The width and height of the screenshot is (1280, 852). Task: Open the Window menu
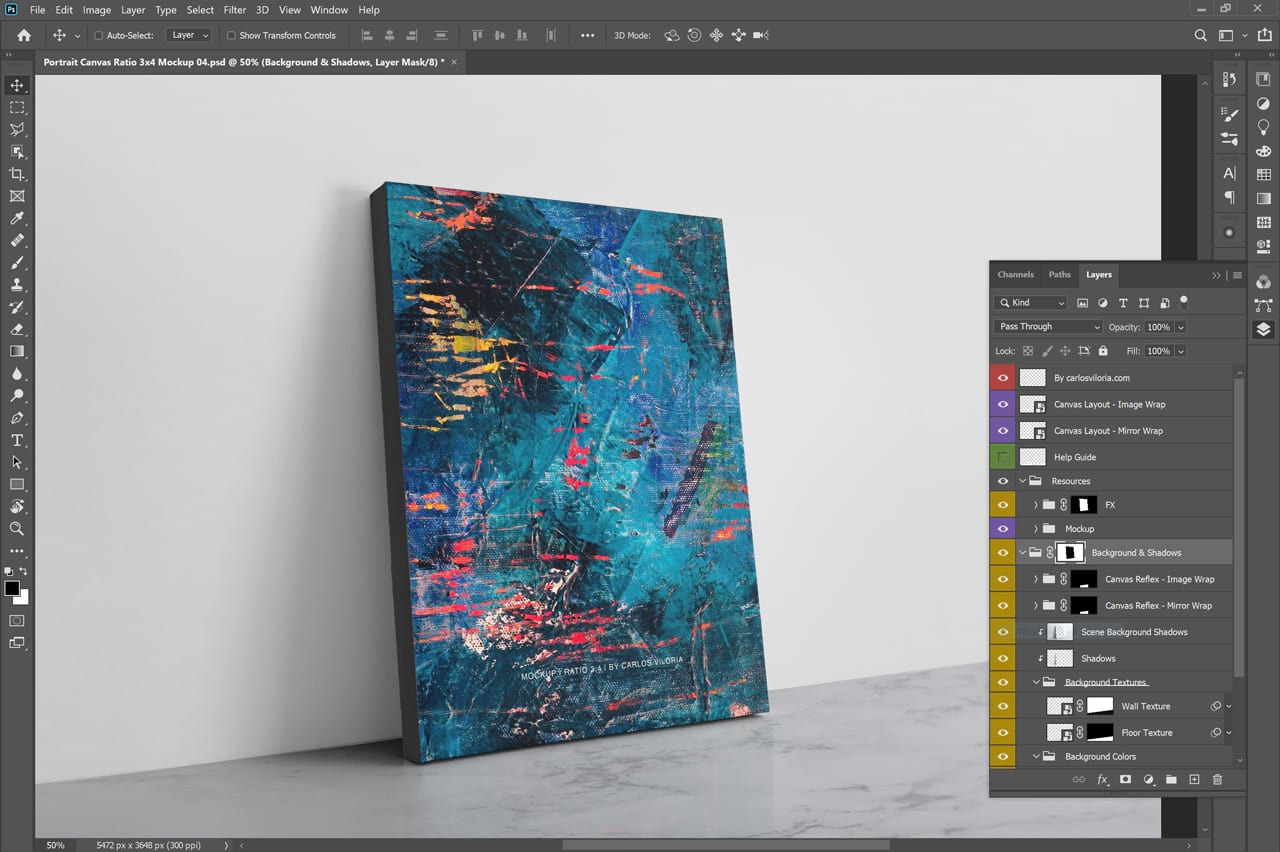pos(329,10)
